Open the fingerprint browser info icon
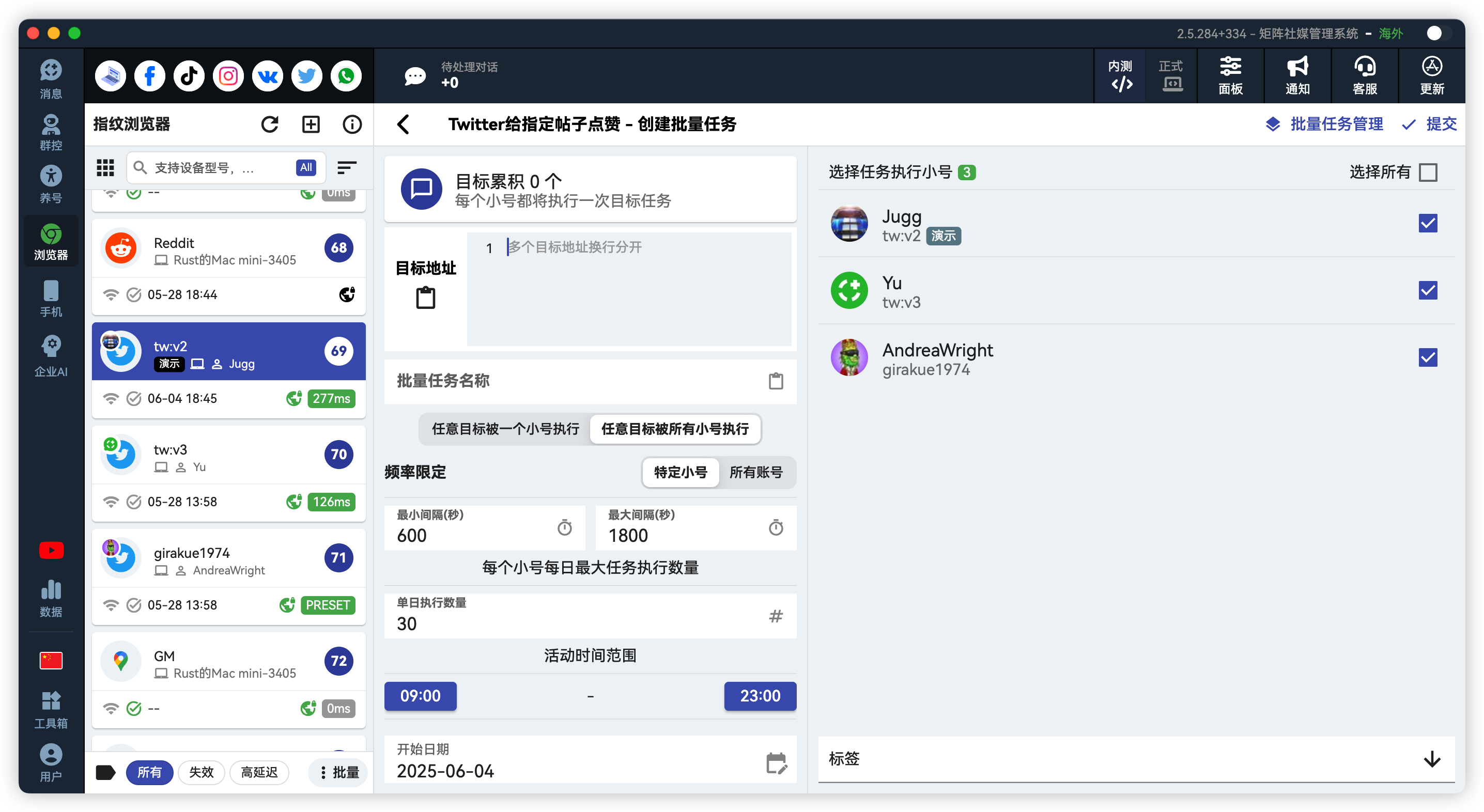The image size is (1484, 812). (352, 124)
